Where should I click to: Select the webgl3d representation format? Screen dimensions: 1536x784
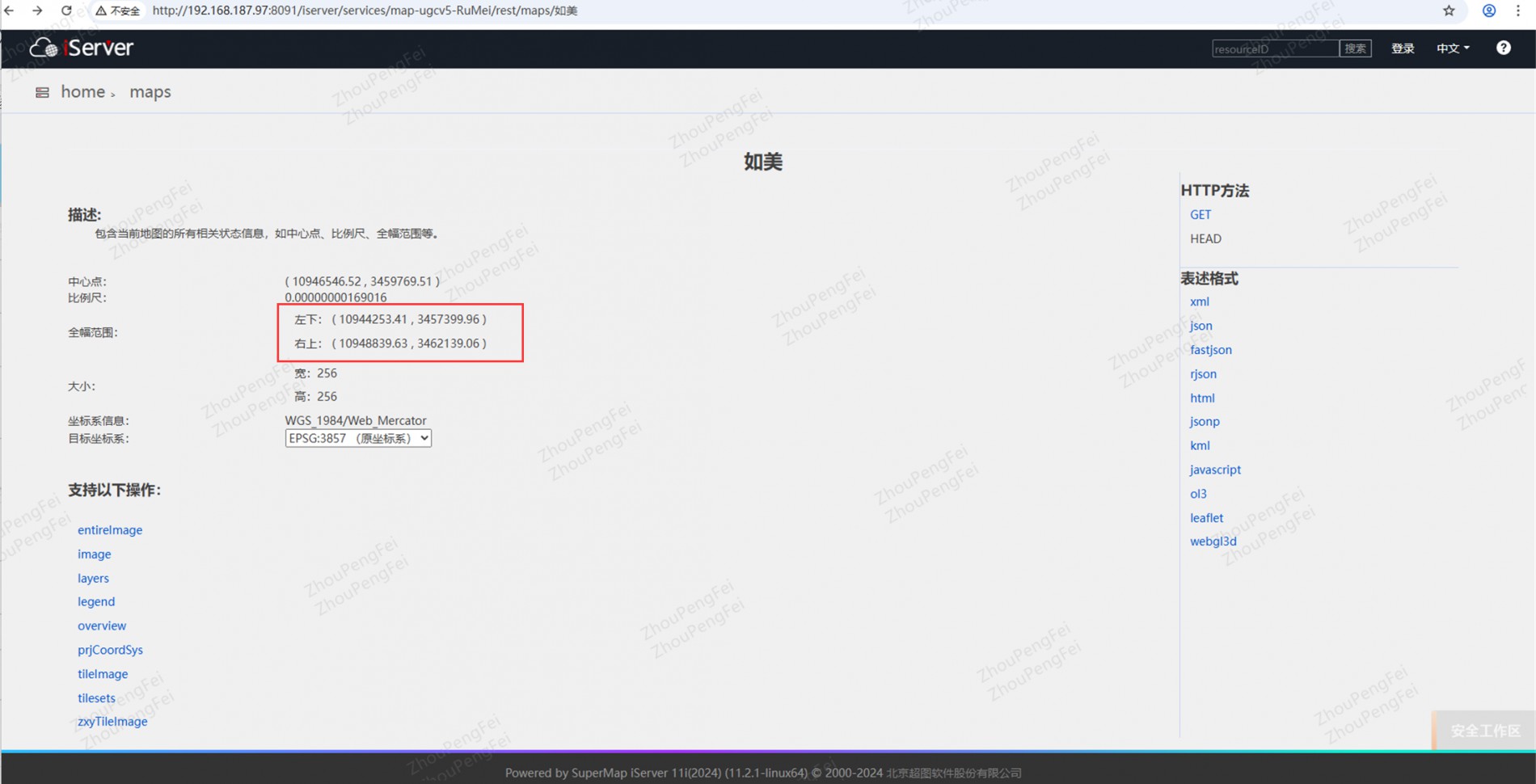(1213, 542)
